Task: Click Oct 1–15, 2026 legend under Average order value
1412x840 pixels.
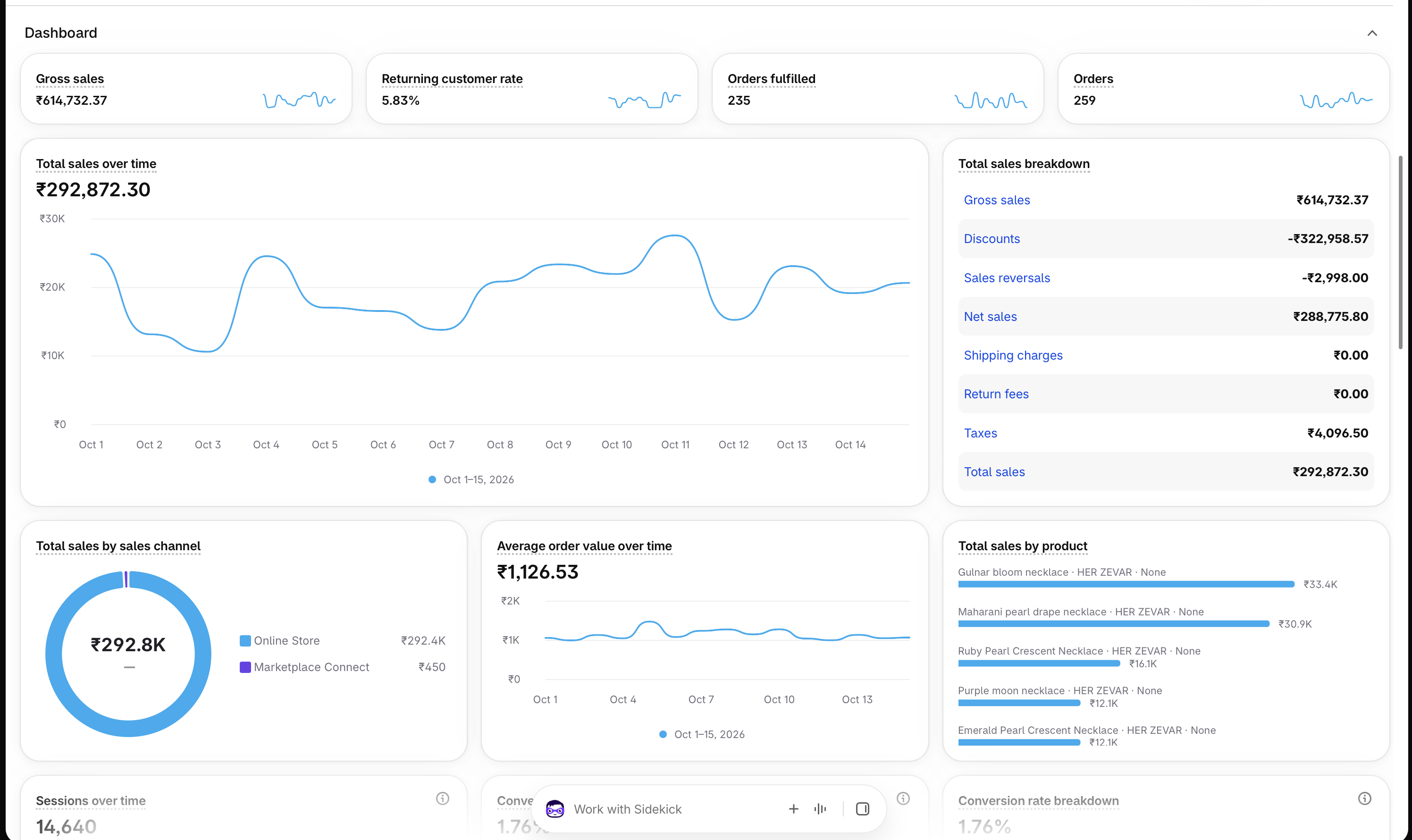Action: click(702, 734)
